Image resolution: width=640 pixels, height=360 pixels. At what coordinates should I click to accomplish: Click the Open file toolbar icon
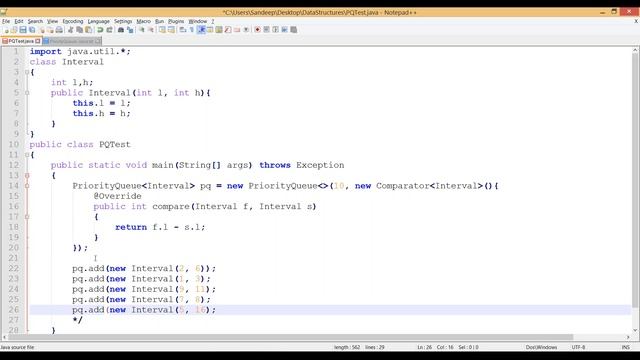click(x=13, y=30)
